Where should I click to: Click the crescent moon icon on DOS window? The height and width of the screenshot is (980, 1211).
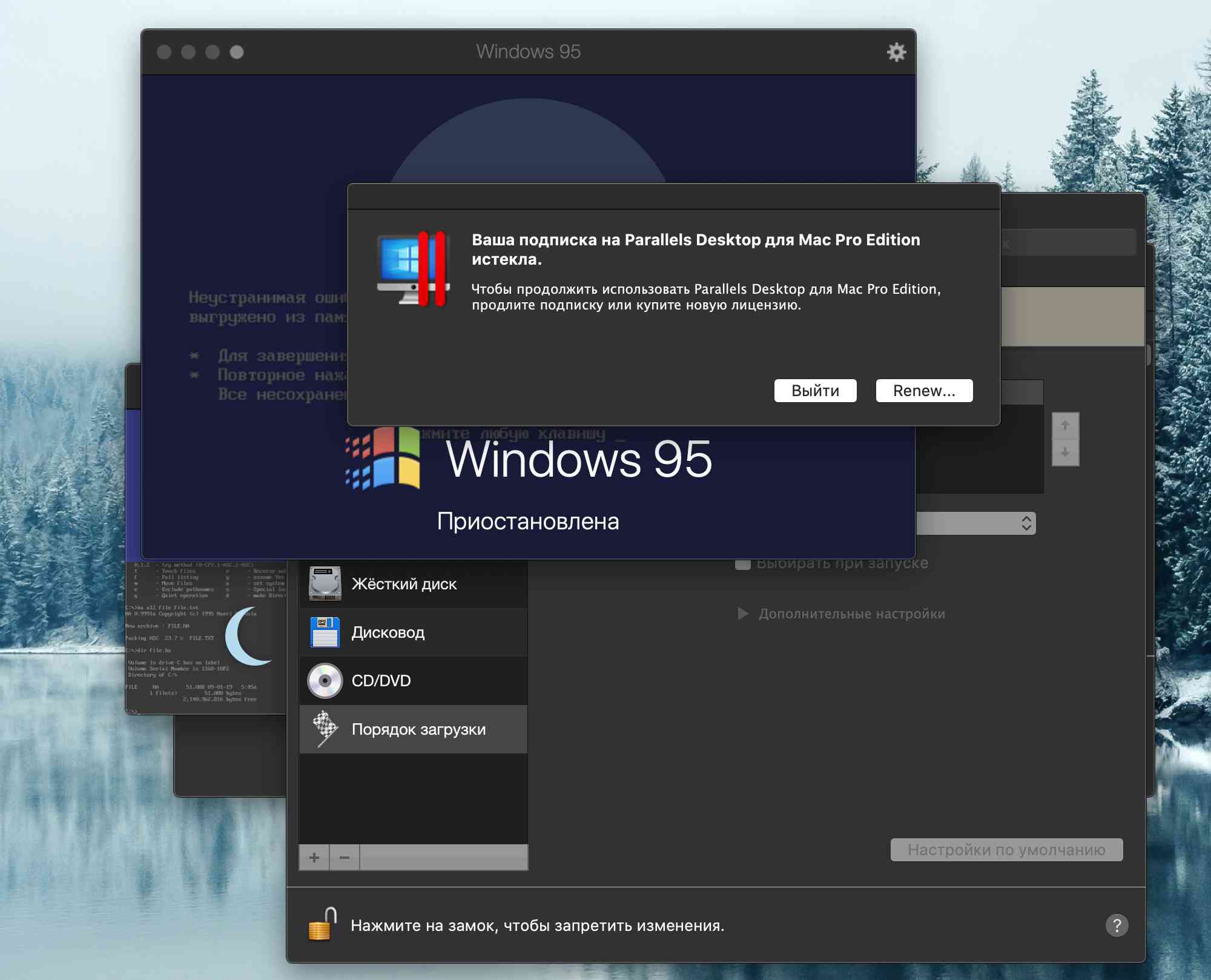(x=248, y=636)
